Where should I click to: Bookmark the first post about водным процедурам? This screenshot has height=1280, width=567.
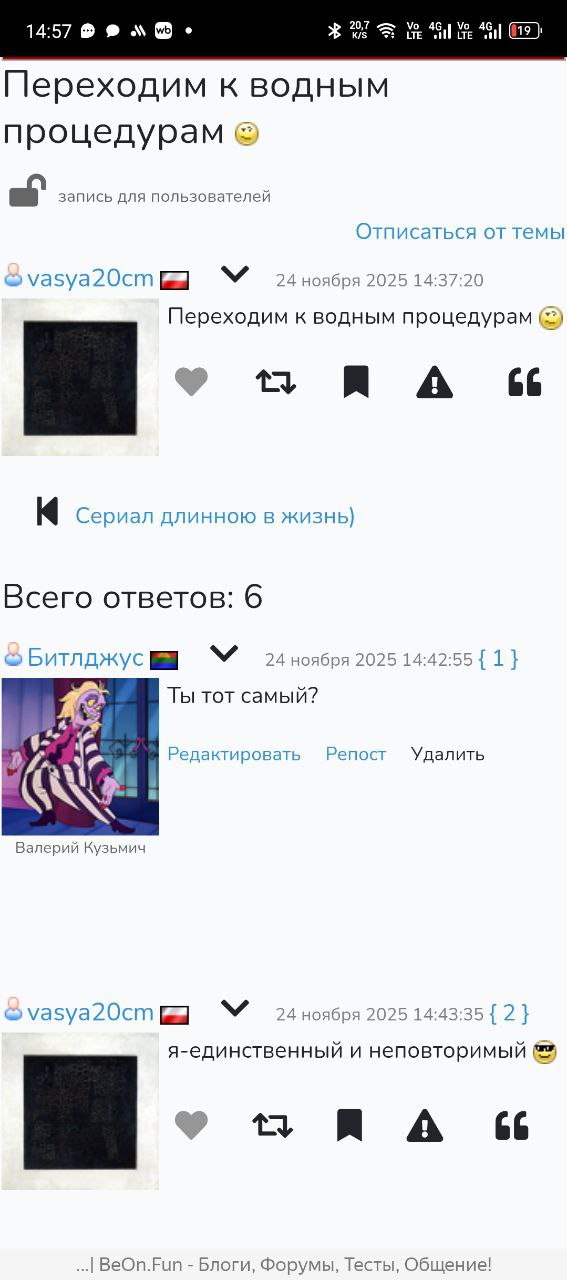(x=356, y=382)
